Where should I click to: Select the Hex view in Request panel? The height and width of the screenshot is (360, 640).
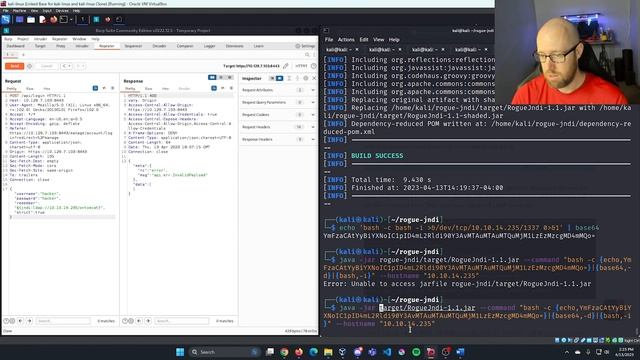point(47,89)
